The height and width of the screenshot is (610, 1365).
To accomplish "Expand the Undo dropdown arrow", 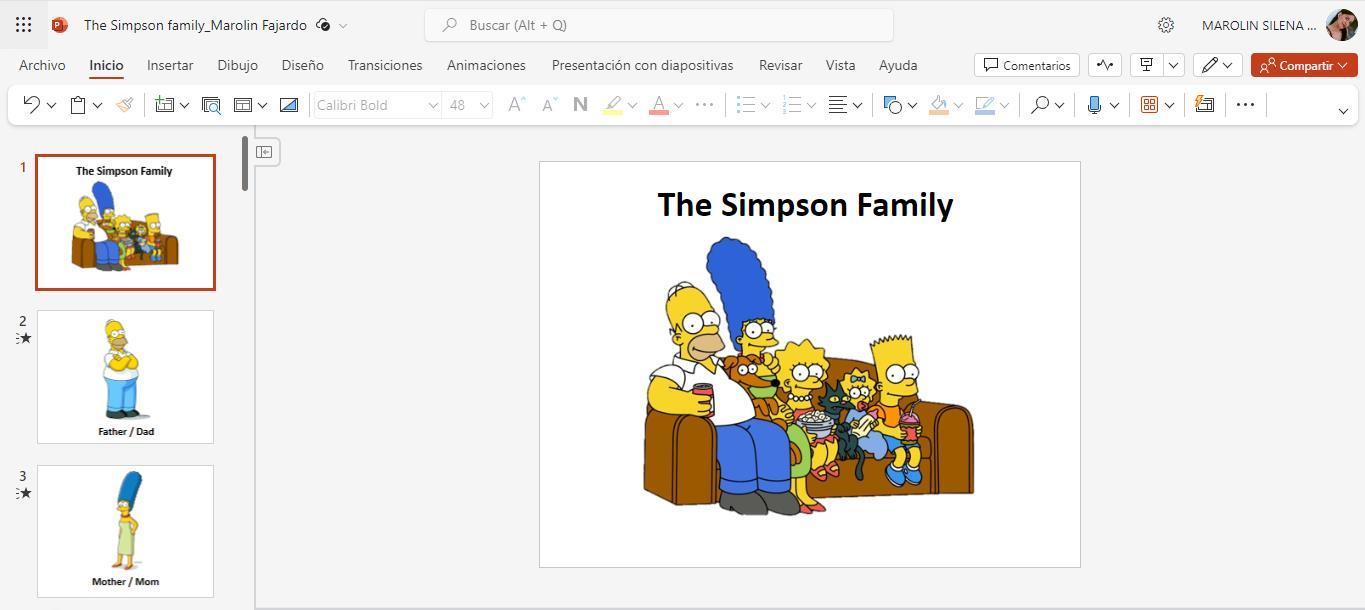I will [51, 105].
